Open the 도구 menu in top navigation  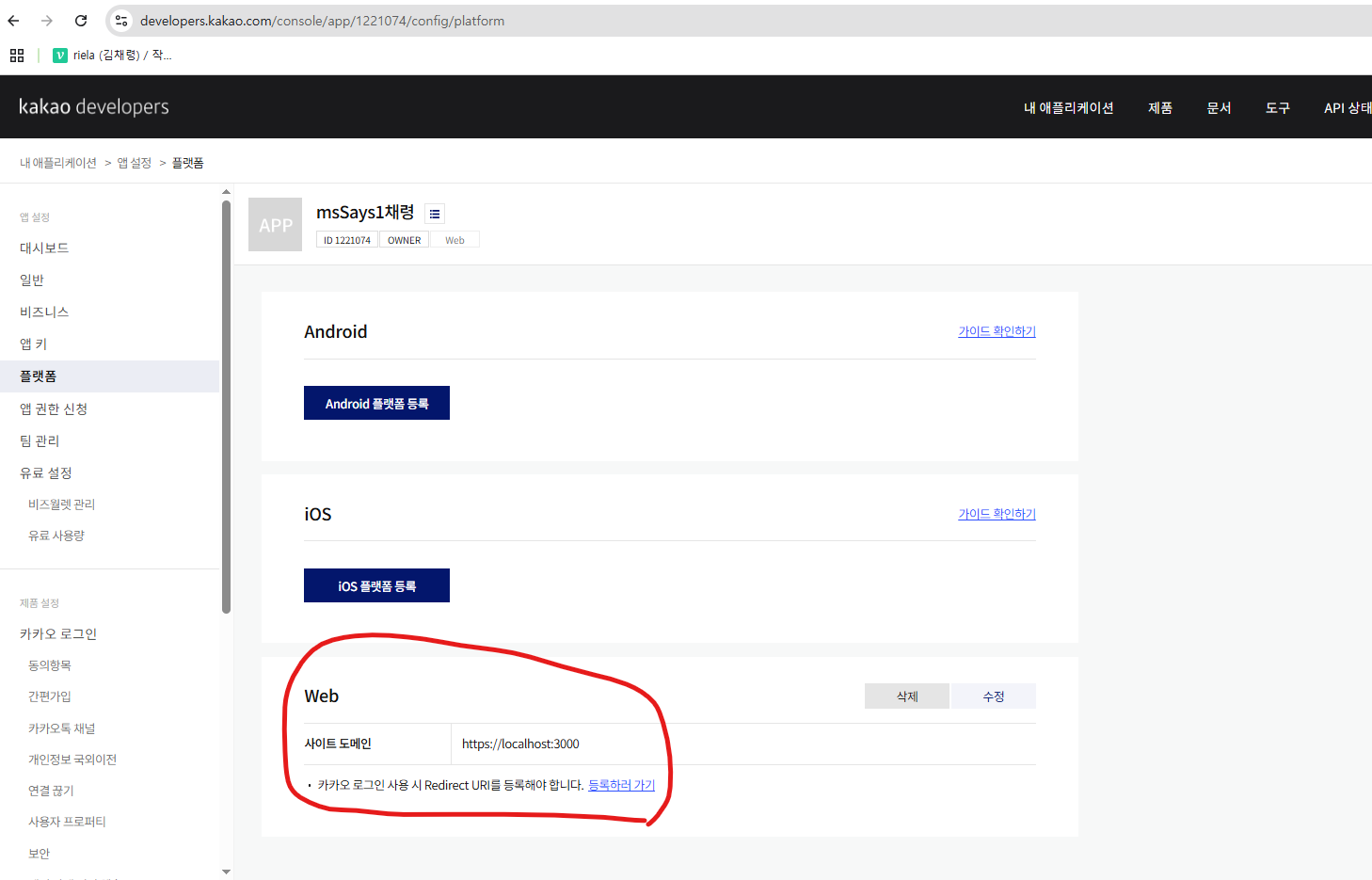[x=1277, y=107]
